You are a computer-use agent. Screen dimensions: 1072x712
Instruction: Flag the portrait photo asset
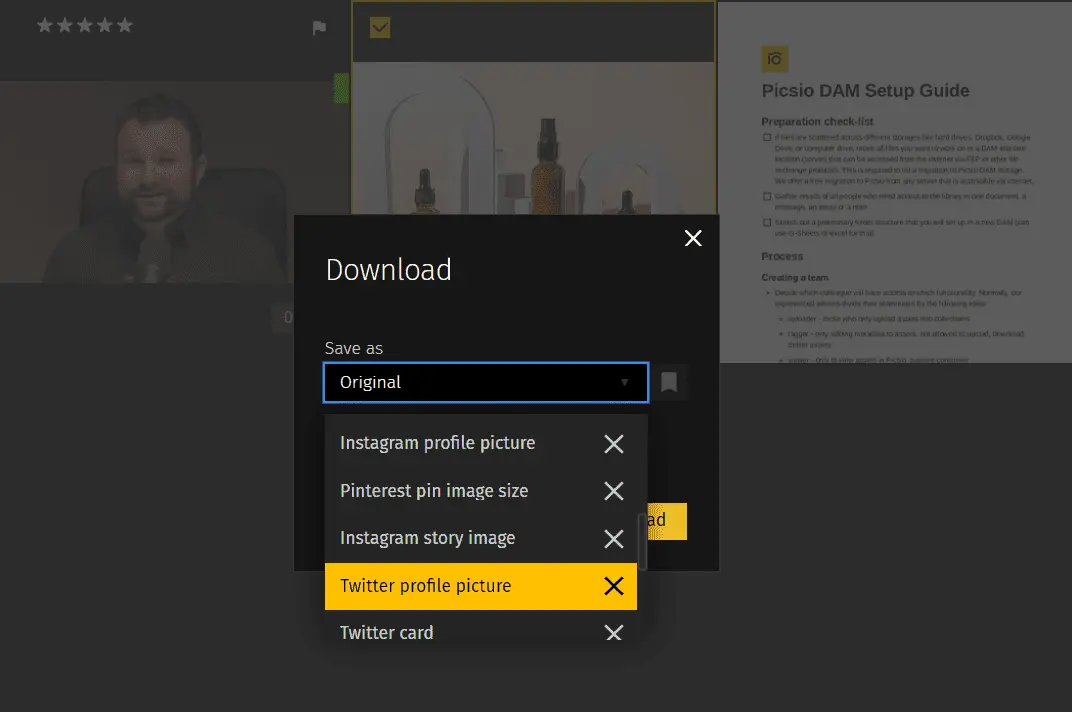319,28
